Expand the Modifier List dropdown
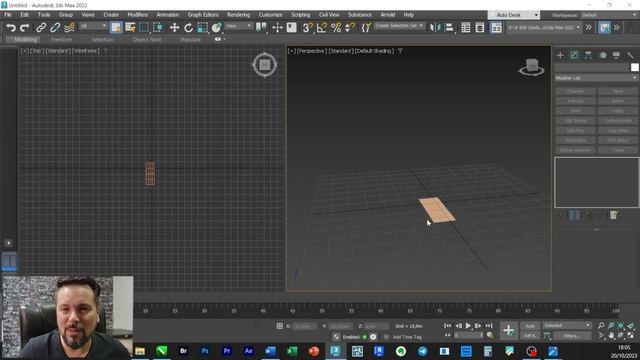Viewport: 640px width, 360px height. [x=596, y=78]
